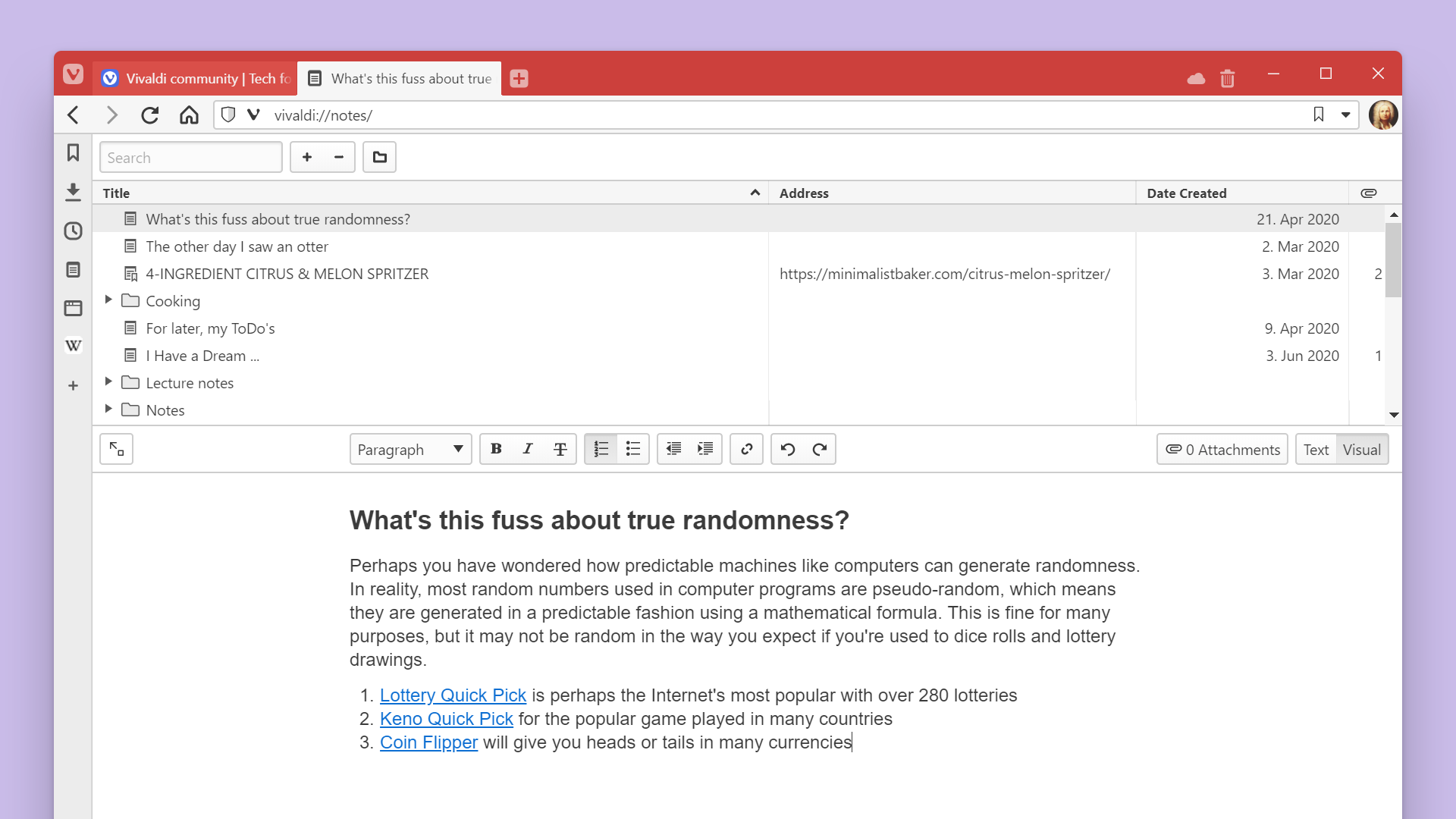Click the Bold formatting icon
Viewport: 1456px width, 819px height.
tap(497, 449)
